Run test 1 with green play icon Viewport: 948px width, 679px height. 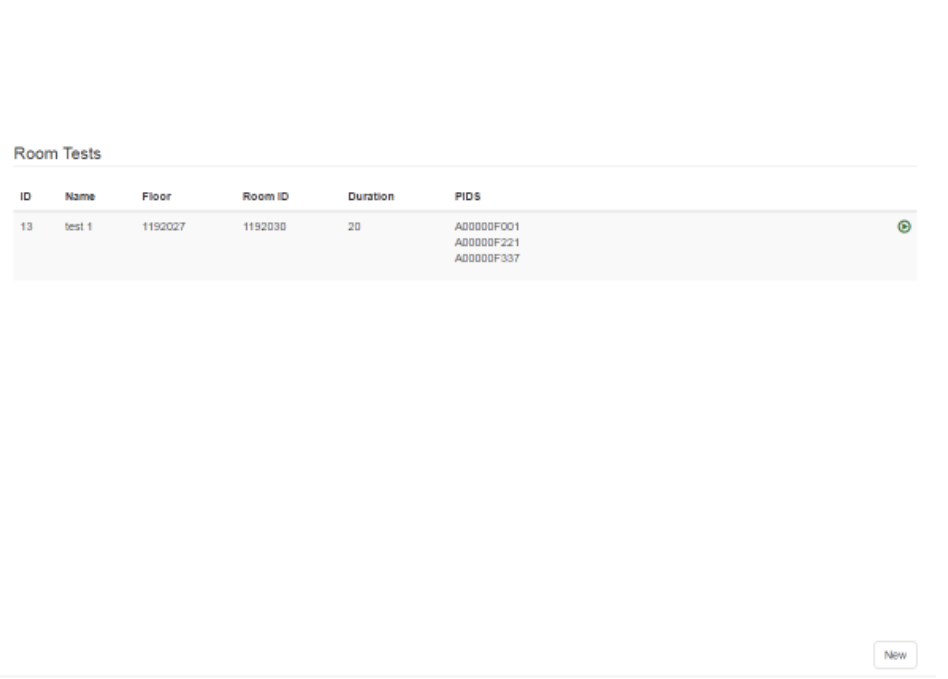pos(904,227)
